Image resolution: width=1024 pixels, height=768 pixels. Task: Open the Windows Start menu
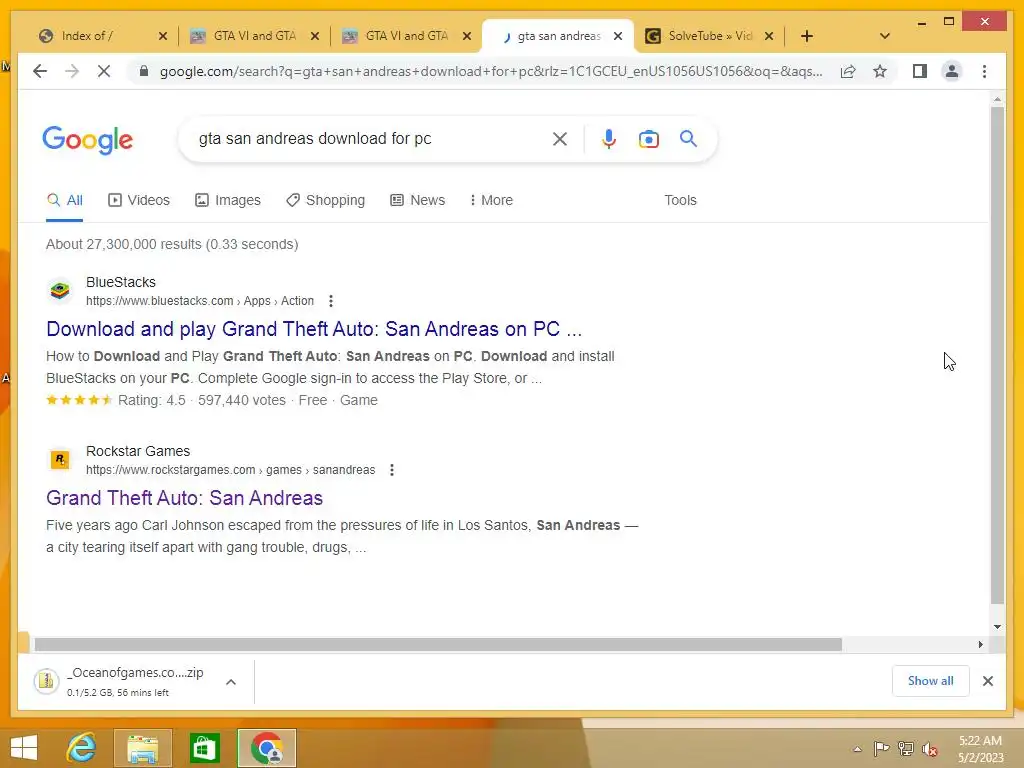point(24,748)
